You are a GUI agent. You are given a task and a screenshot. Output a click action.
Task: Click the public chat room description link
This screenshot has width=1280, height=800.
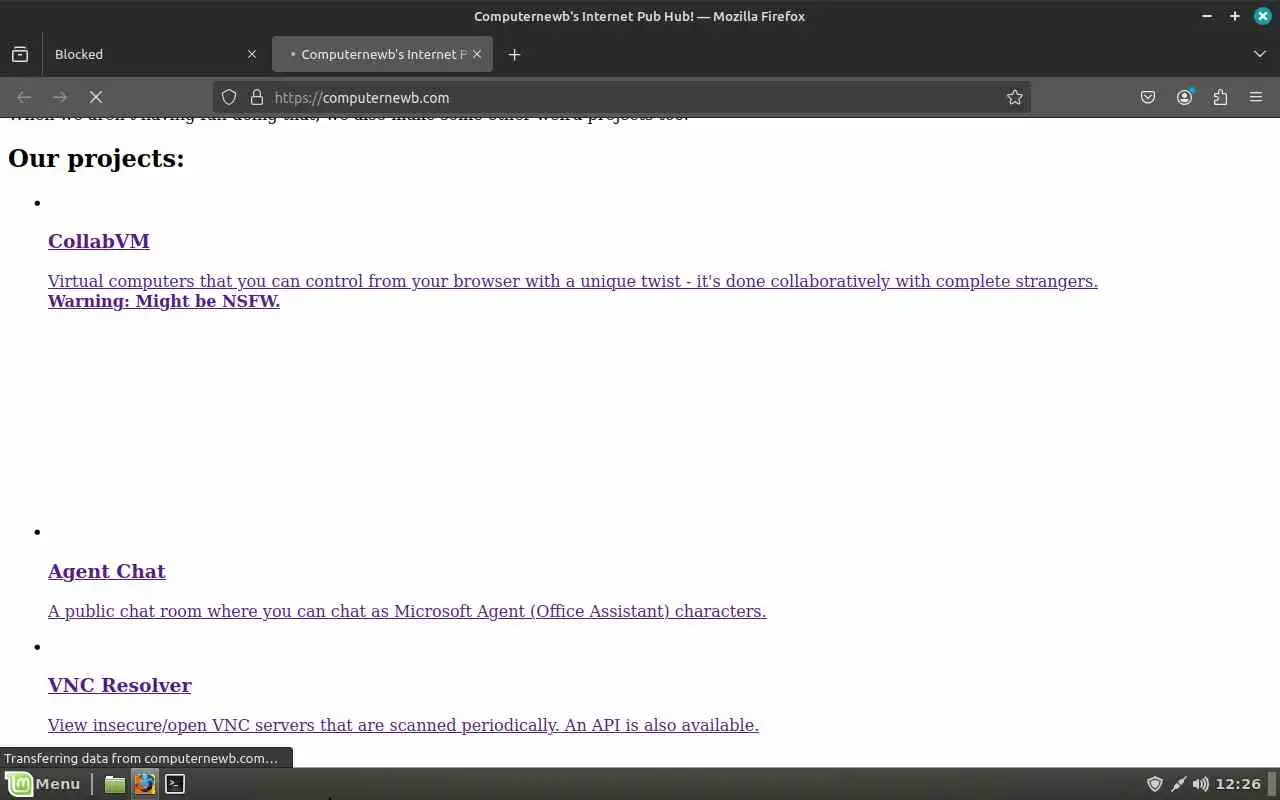coord(407,611)
